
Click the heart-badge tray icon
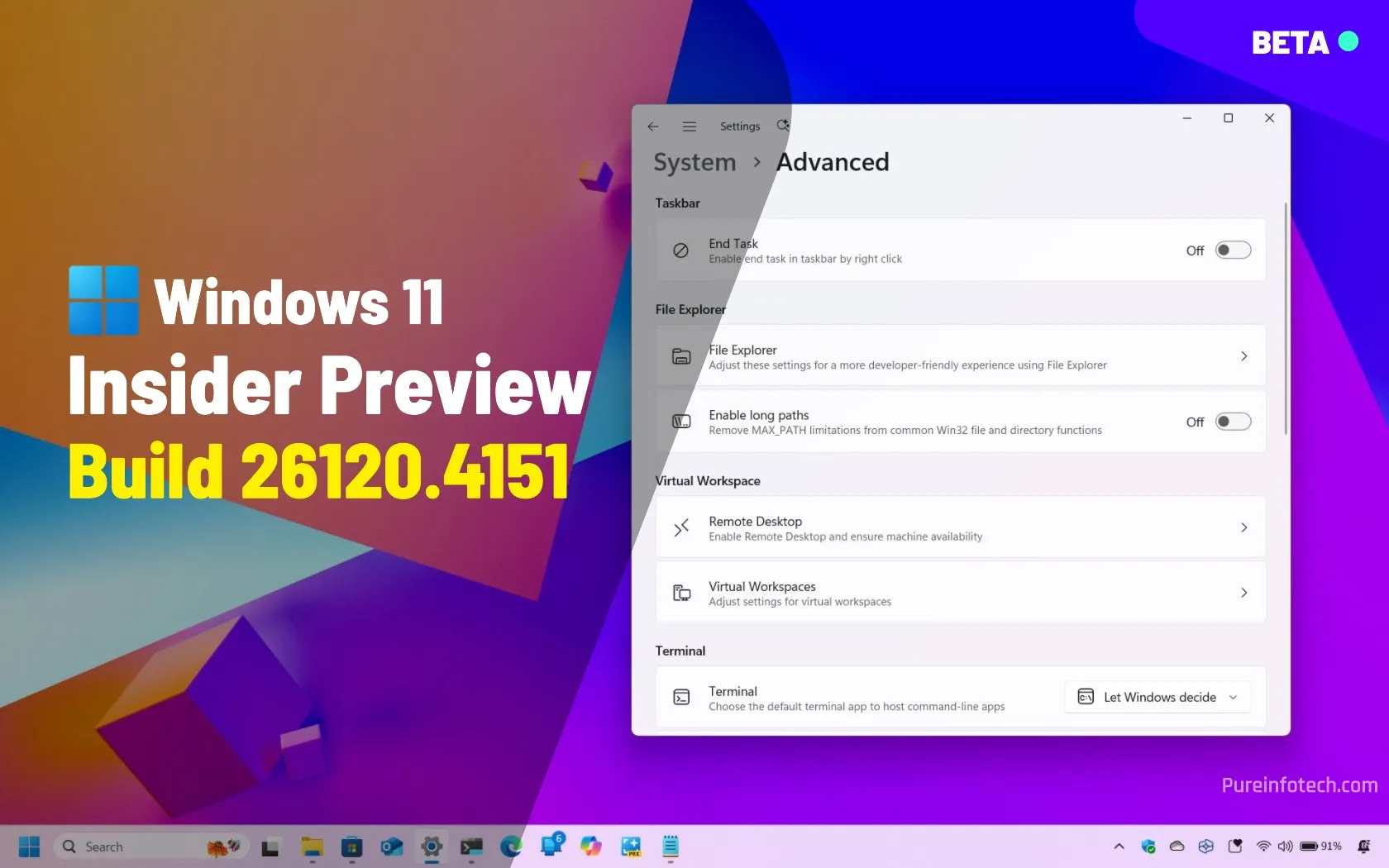(x=1235, y=847)
